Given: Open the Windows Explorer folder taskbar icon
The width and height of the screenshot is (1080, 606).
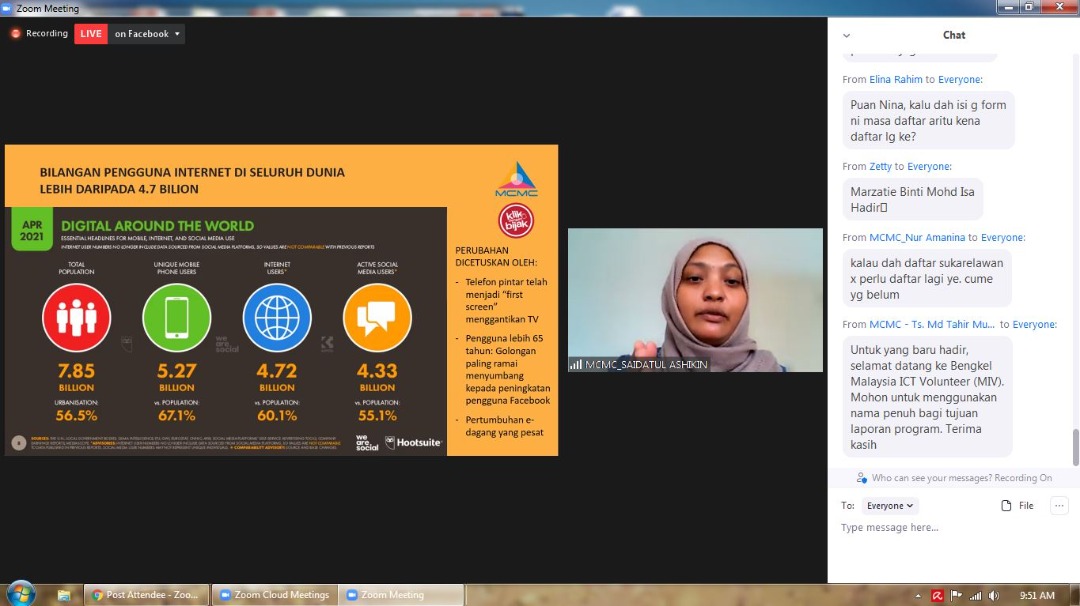Looking at the screenshot, I should point(64,595).
